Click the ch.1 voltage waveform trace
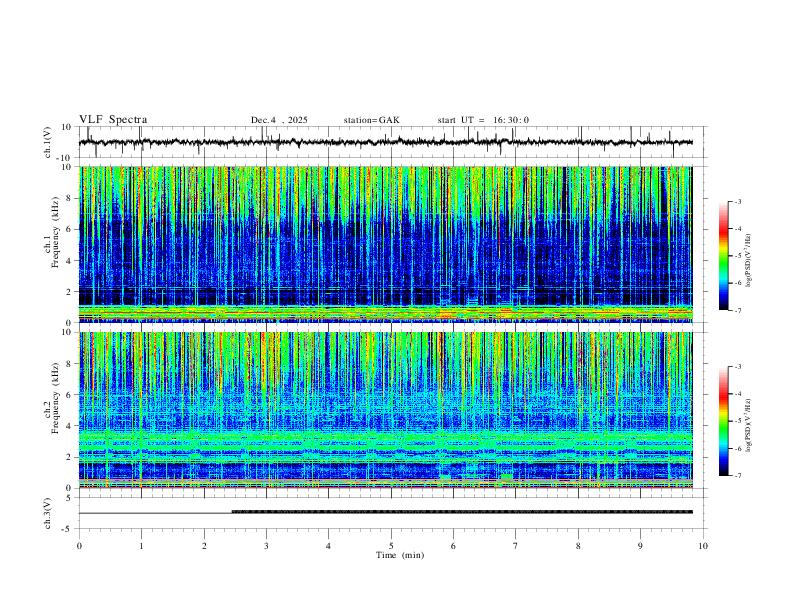792x612 pixels. click(386, 142)
